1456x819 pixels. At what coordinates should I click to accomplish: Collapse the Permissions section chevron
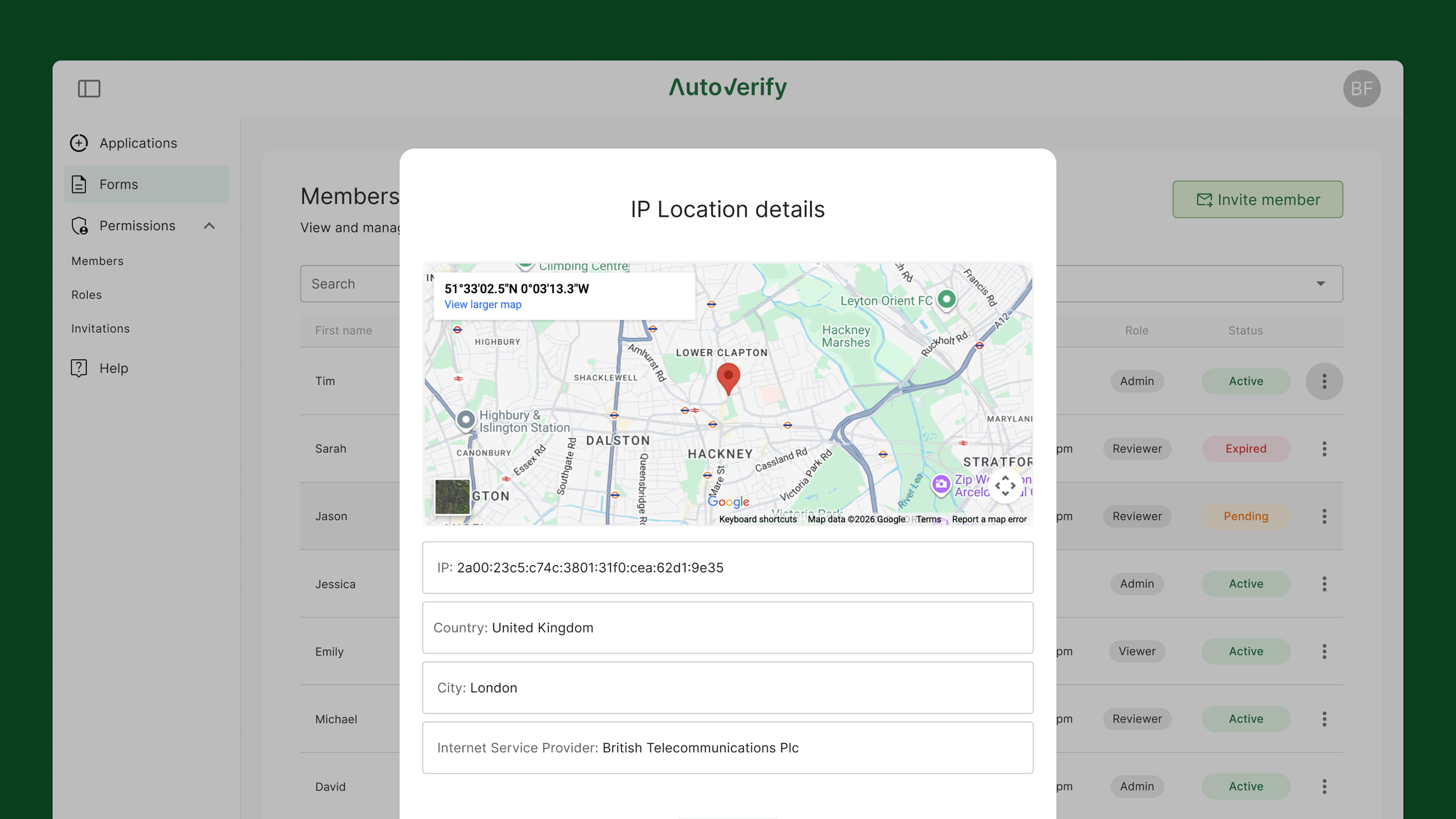pos(209,226)
